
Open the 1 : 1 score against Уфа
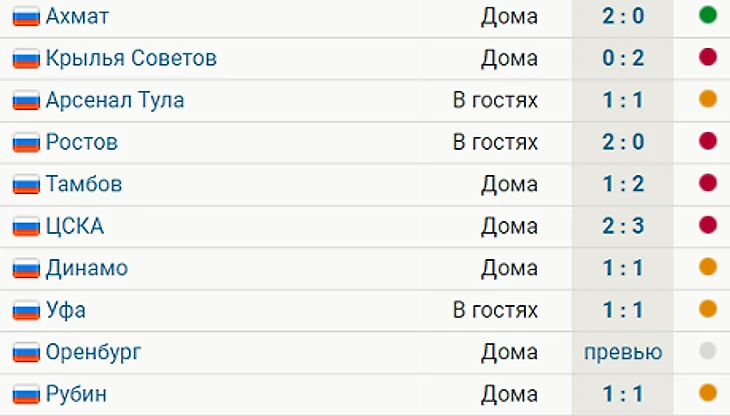[623, 310]
